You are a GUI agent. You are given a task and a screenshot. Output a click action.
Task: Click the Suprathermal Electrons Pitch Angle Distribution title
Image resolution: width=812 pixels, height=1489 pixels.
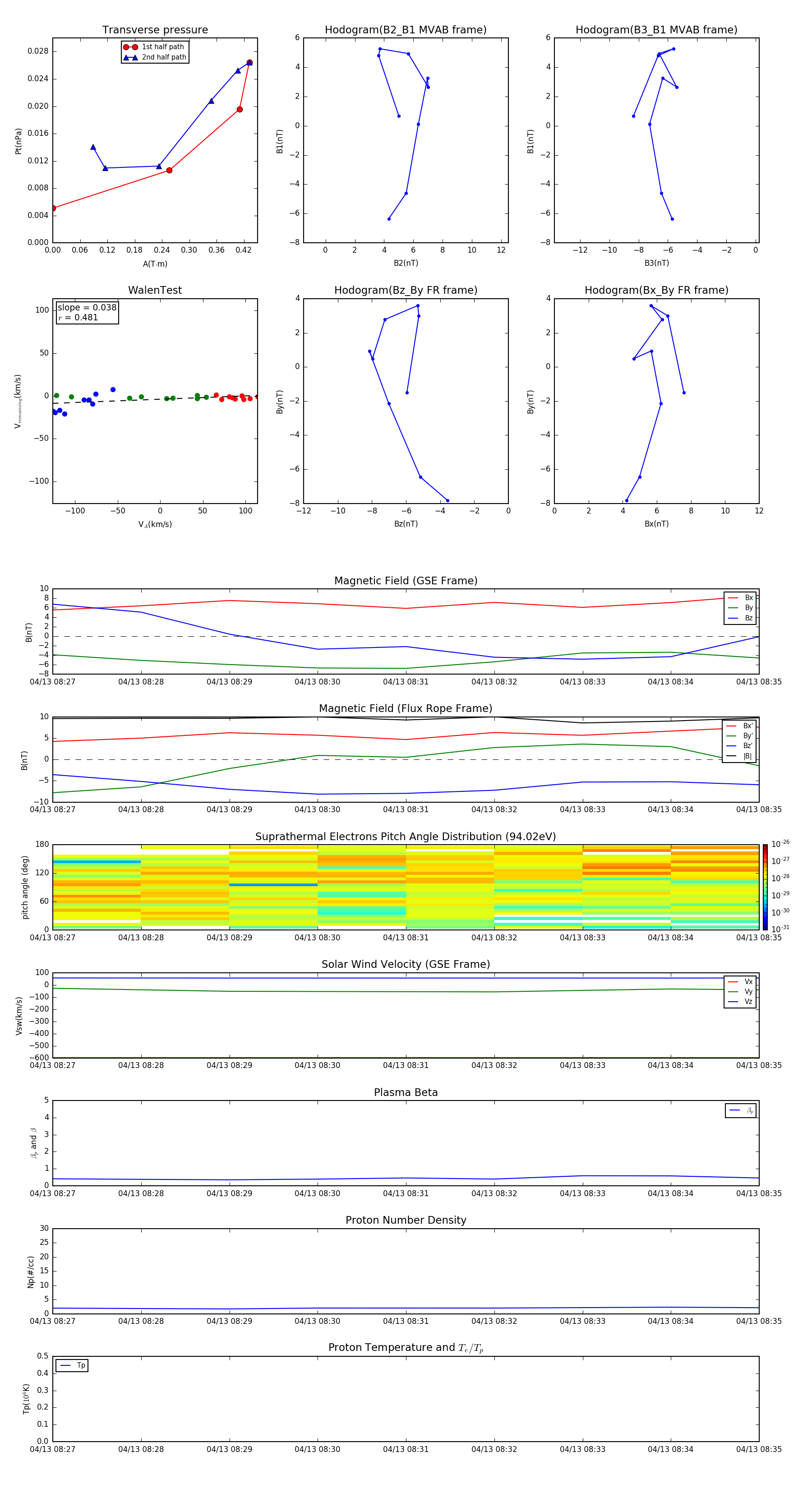click(406, 837)
